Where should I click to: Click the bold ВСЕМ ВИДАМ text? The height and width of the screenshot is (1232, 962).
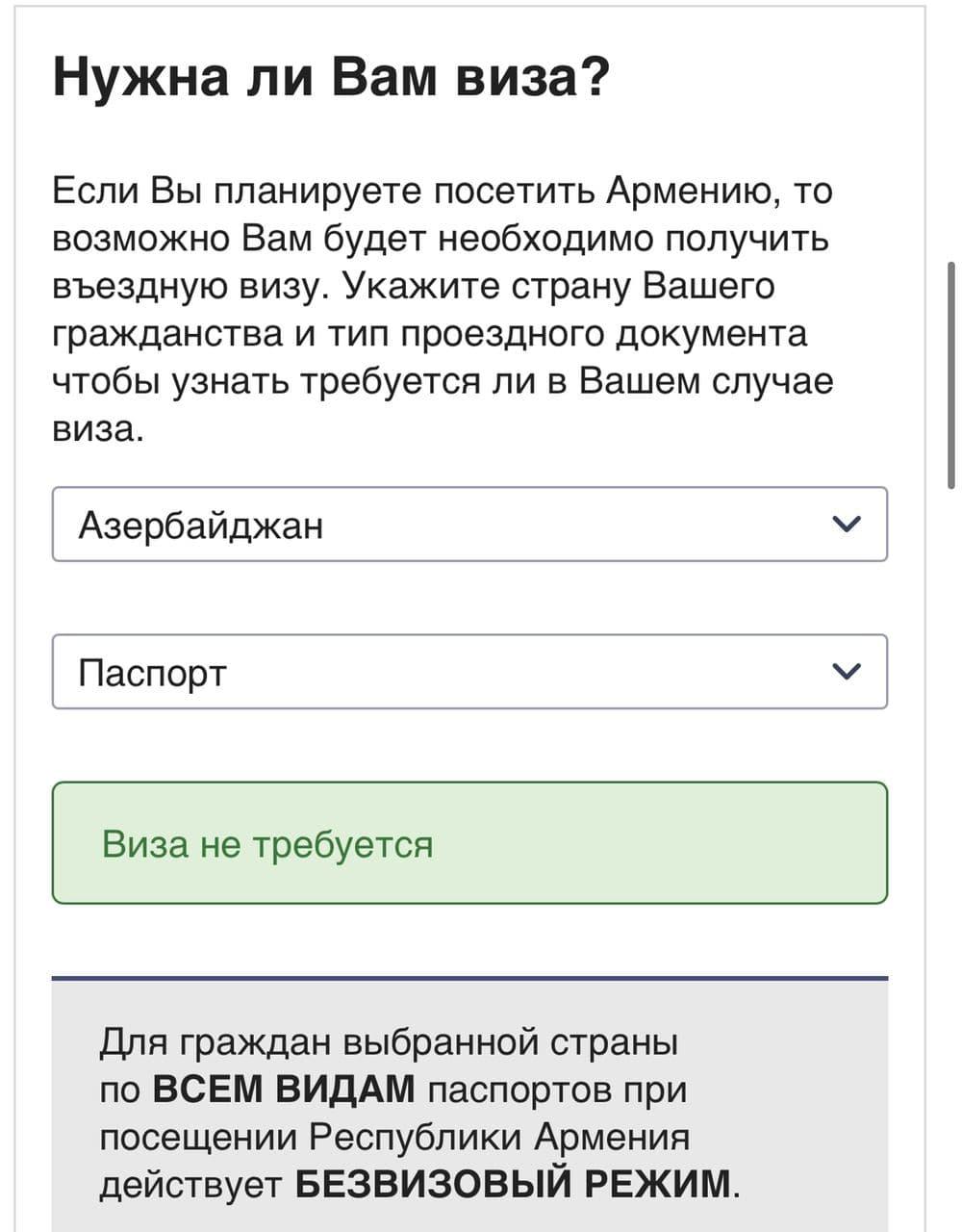[x=284, y=1089]
